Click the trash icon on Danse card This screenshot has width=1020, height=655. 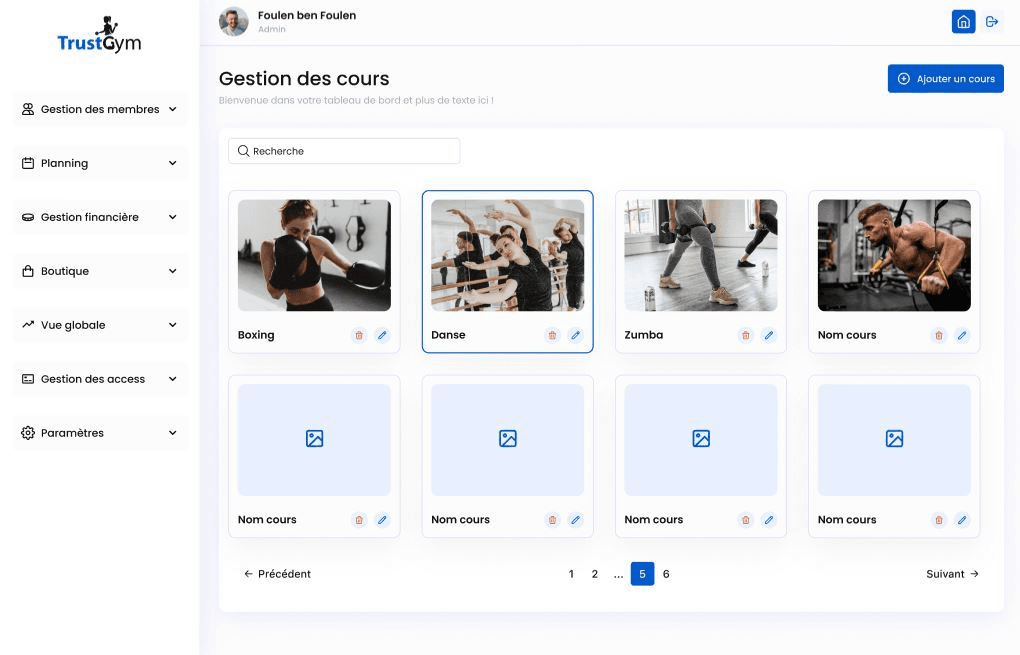[x=552, y=335]
